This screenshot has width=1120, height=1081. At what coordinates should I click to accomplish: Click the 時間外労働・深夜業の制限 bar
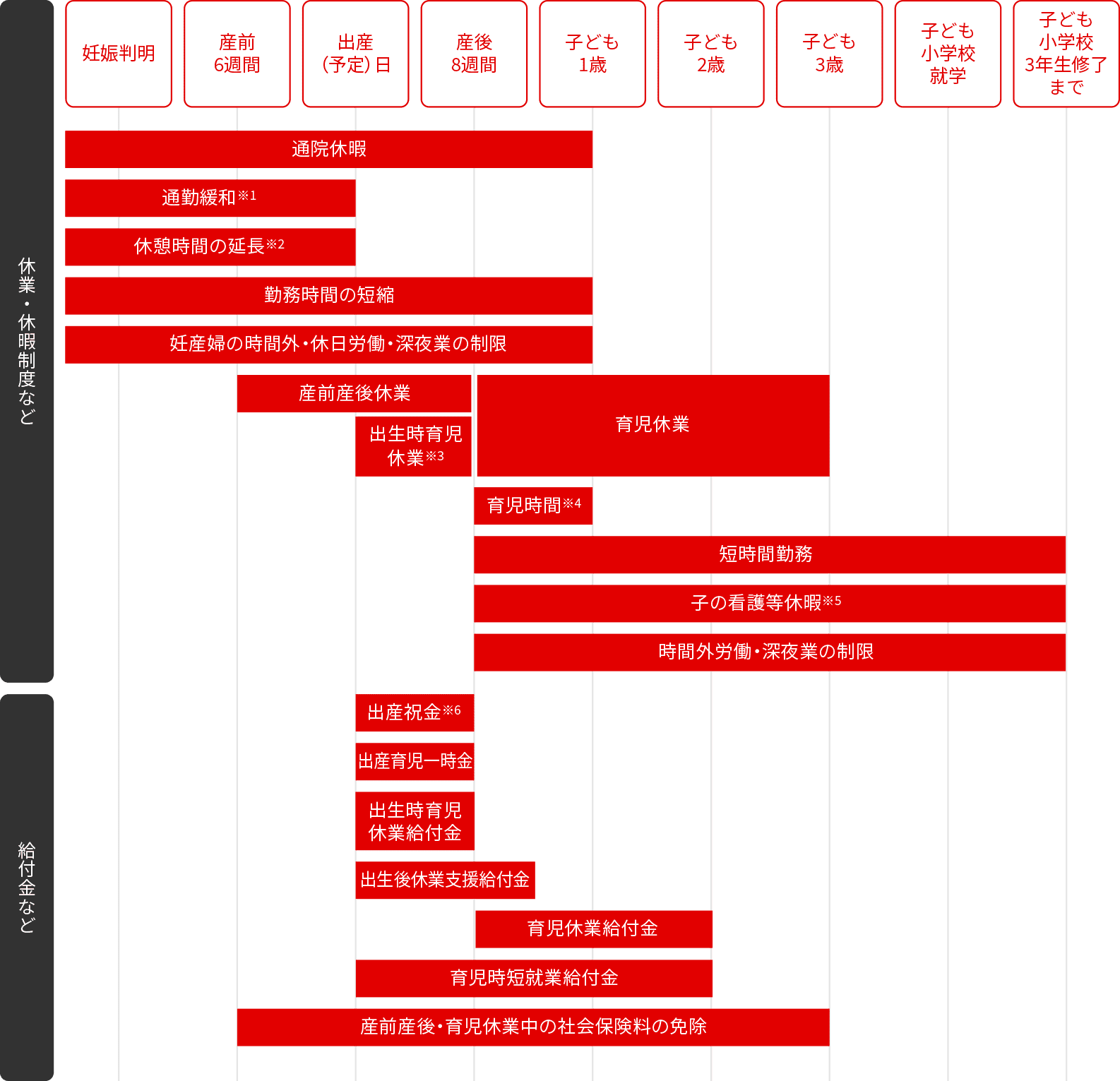tap(770, 652)
